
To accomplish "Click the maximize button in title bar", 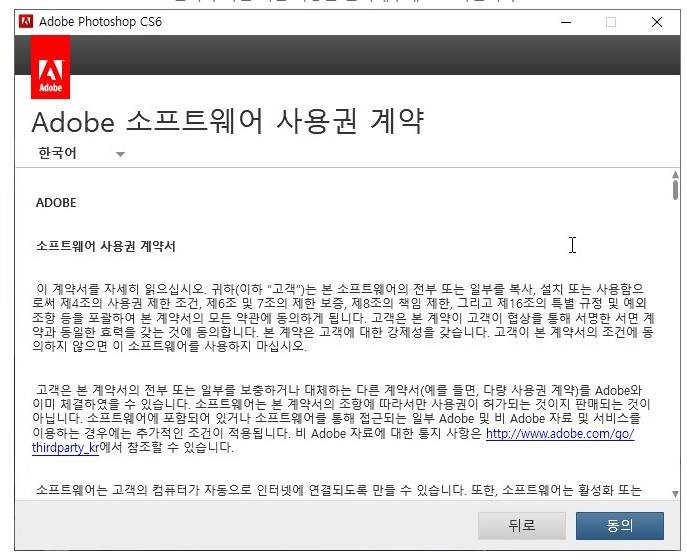I will coord(611,22).
